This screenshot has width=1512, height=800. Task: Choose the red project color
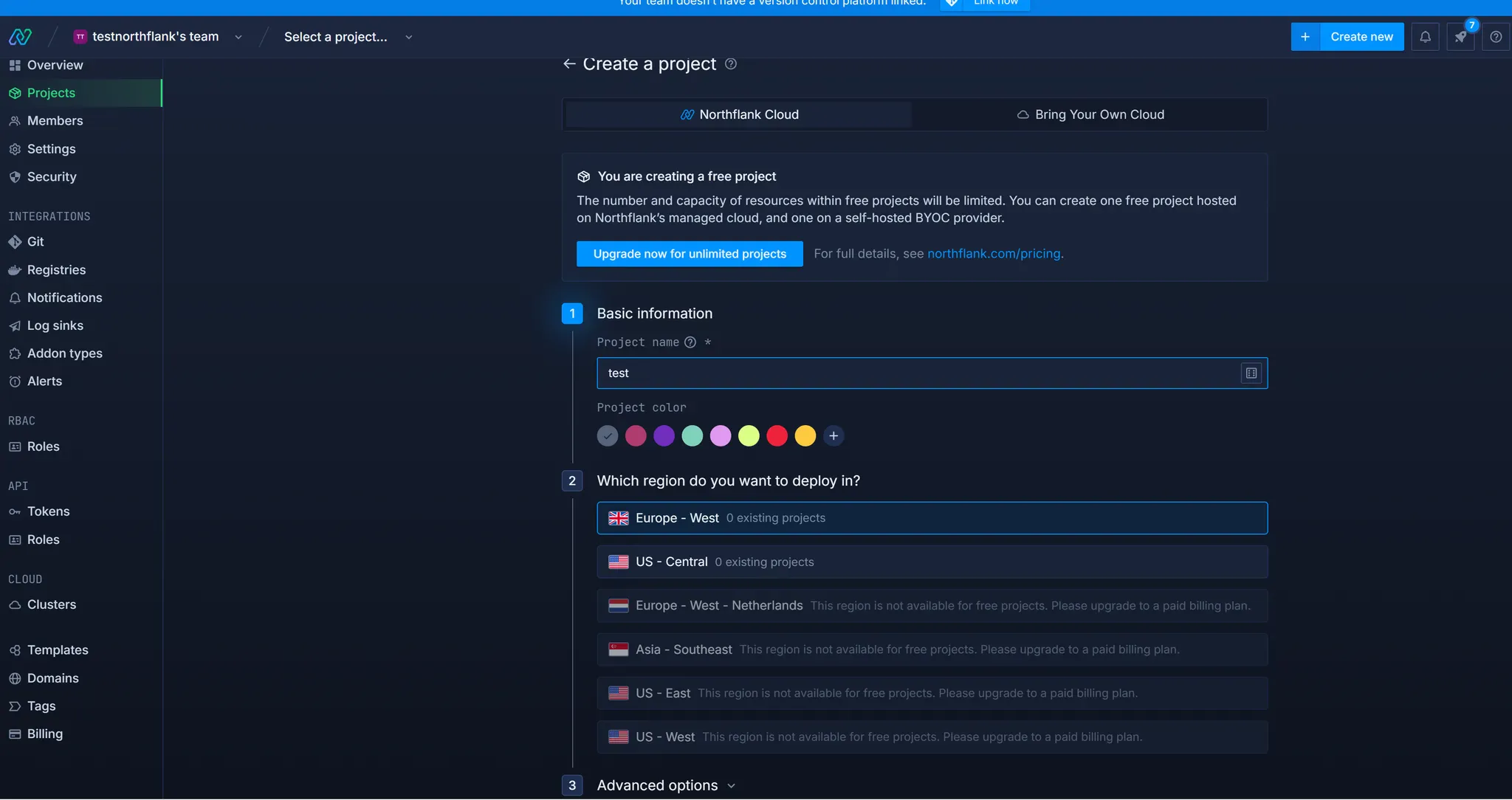[x=777, y=436]
